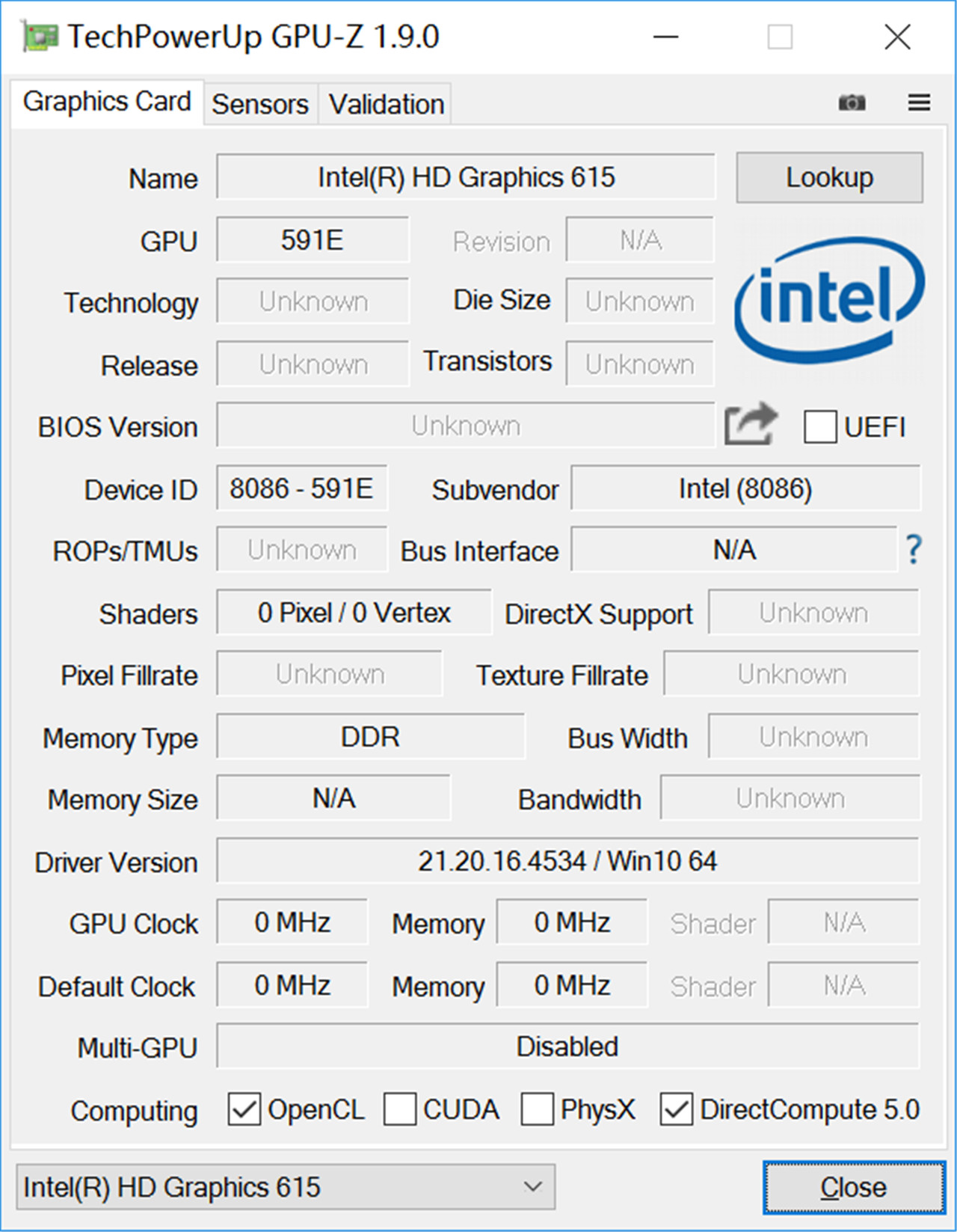Viewport: 957px width, 1232px height.
Task: Click the screenshot camera icon
Action: [852, 102]
